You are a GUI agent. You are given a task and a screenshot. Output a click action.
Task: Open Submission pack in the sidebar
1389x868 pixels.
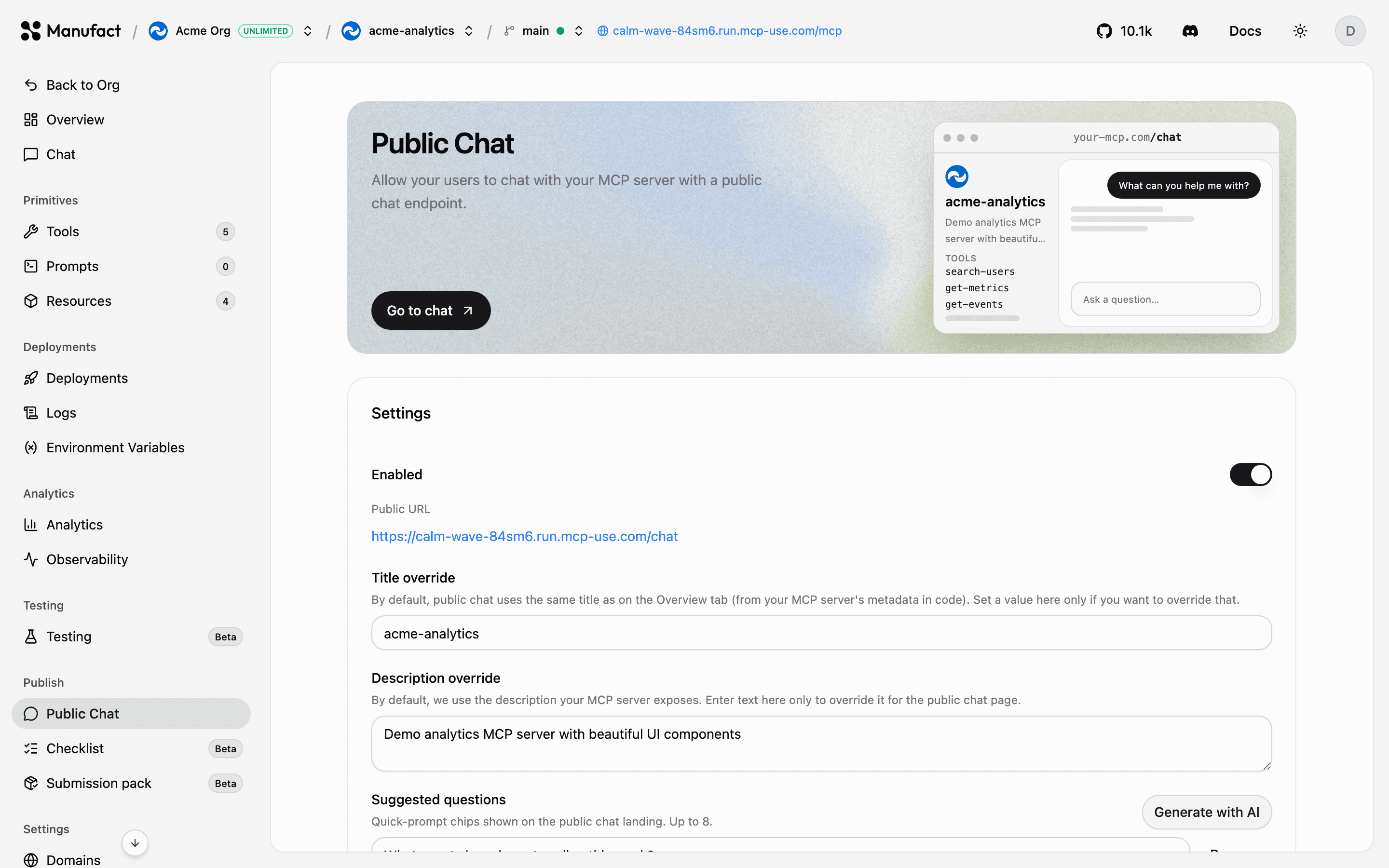(131, 783)
